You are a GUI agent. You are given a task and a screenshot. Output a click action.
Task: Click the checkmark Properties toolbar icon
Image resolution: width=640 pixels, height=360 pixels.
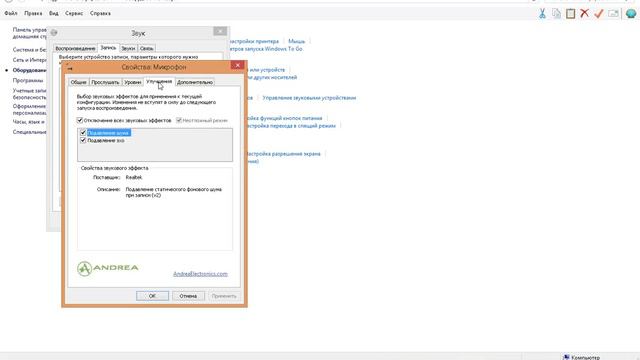click(599, 13)
